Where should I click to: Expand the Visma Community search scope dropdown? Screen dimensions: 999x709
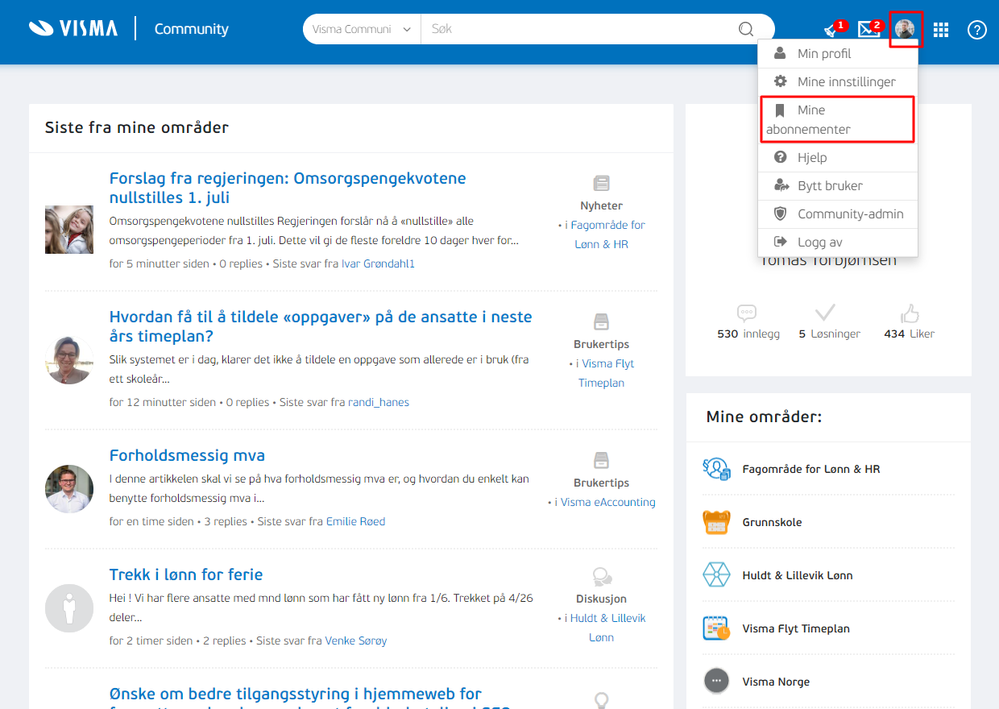click(x=361, y=29)
